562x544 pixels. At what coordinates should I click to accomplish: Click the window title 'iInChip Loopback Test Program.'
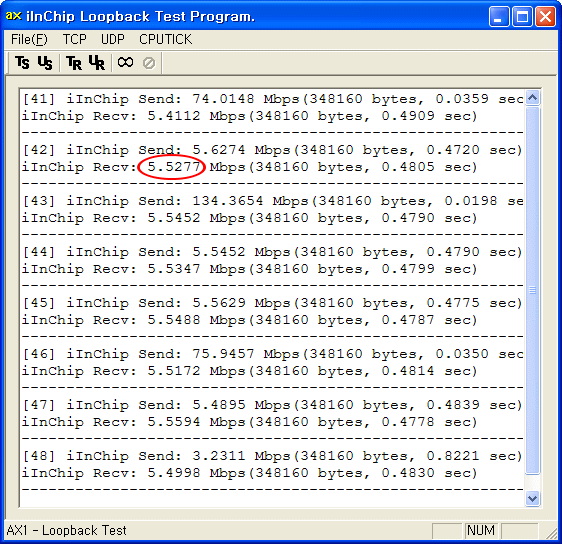(140, 16)
